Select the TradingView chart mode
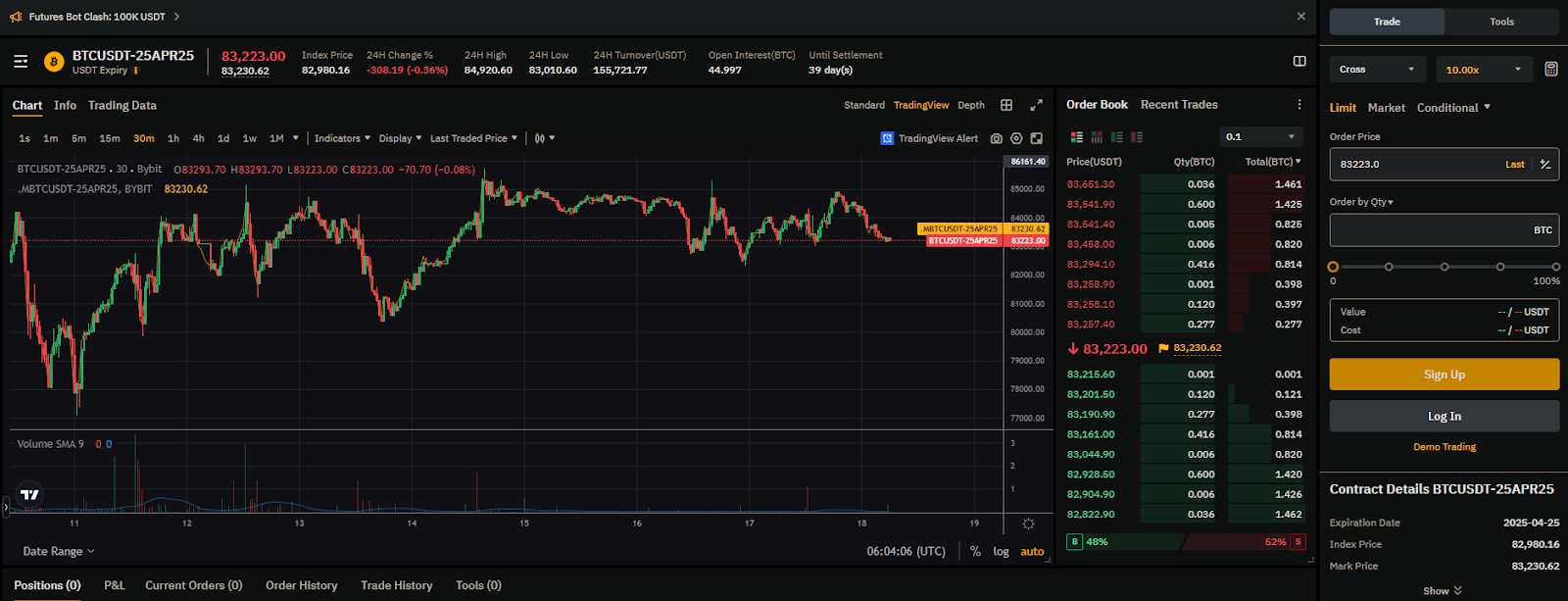This screenshot has height=601, width=1568. pos(921,105)
